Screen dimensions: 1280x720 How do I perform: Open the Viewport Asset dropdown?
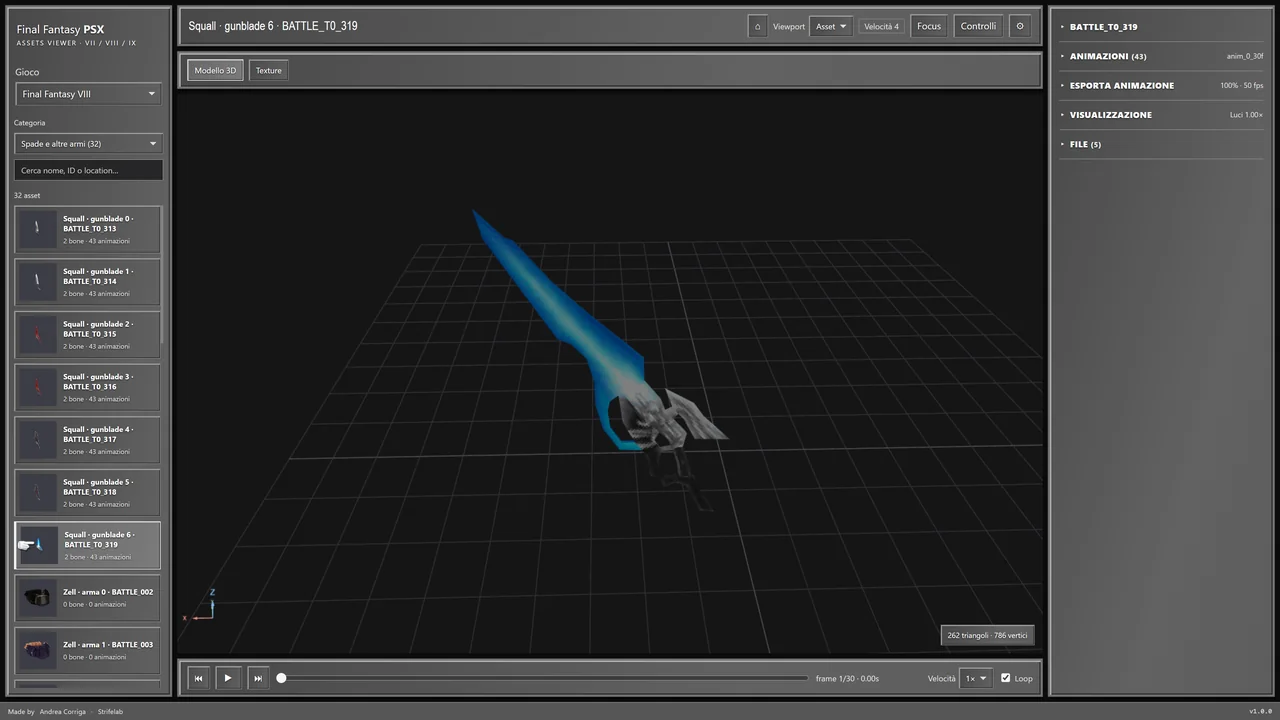831,26
